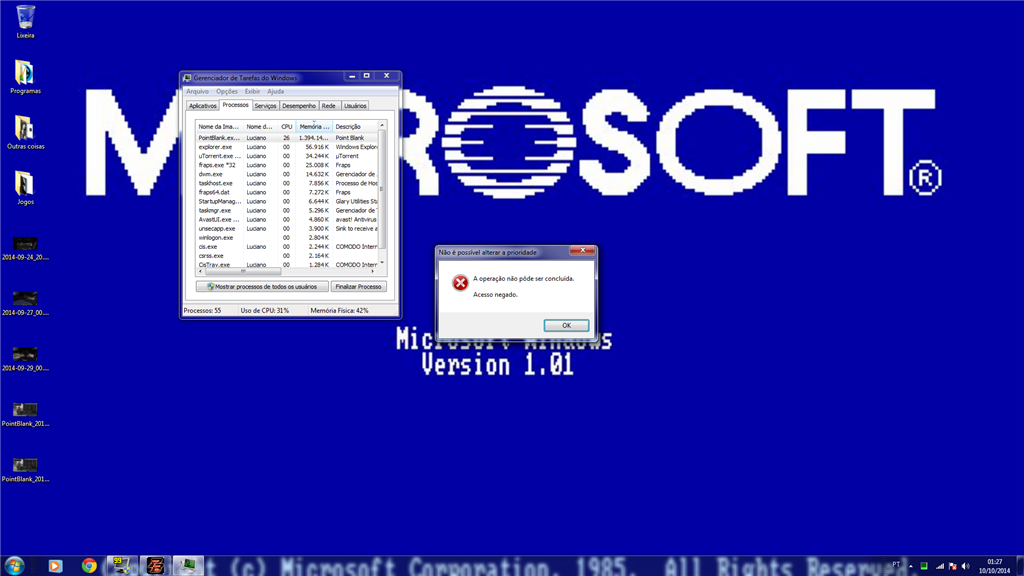The height and width of the screenshot is (576, 1024).
Task: Select the dwm.exe process row
Action: click(287, 174)
